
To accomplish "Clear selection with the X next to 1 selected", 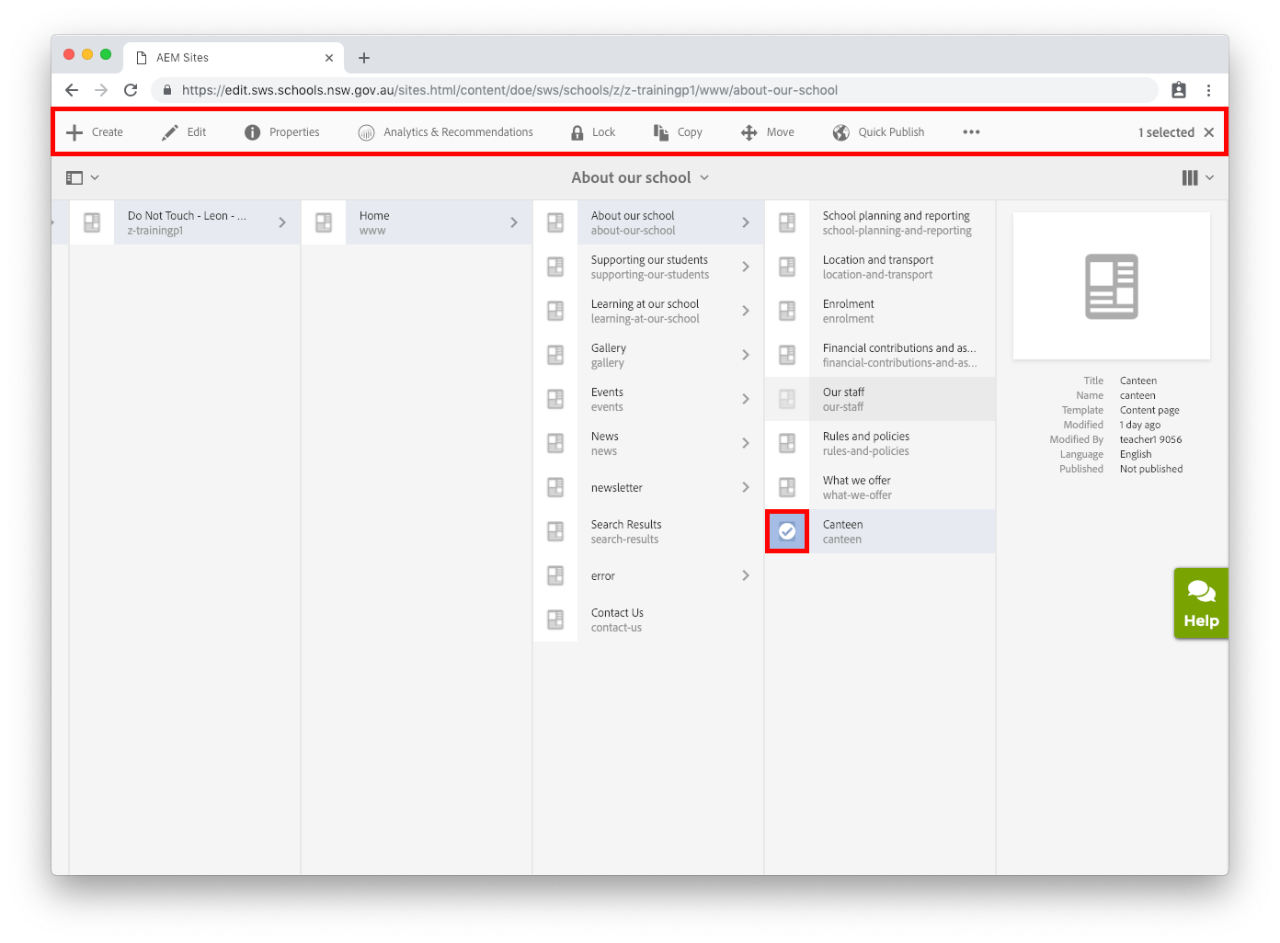I will click(x=1209, y=132).
